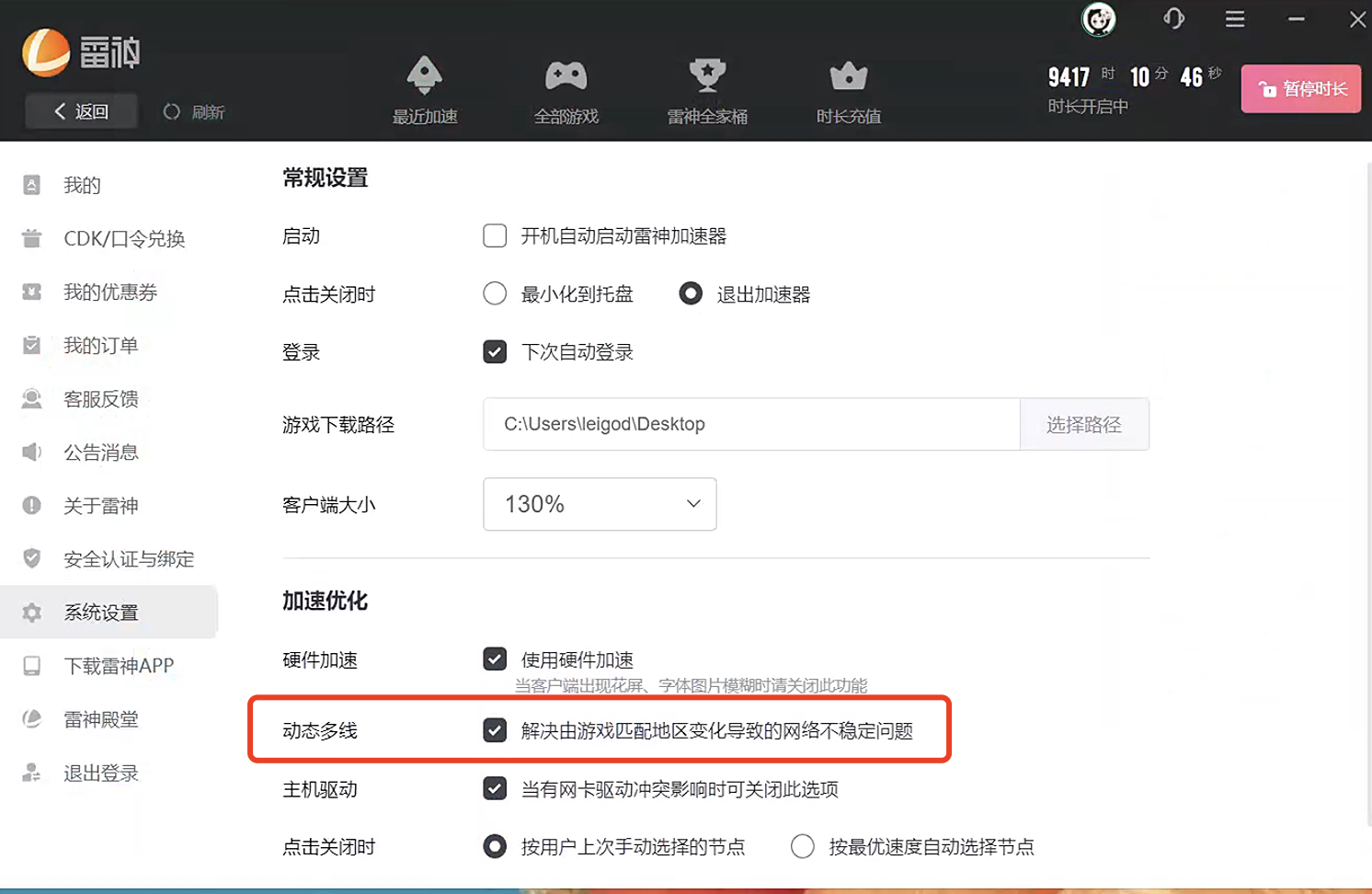Click the 关于雷神 info icon
1372x894 pixels.
(x=31, y=505)
